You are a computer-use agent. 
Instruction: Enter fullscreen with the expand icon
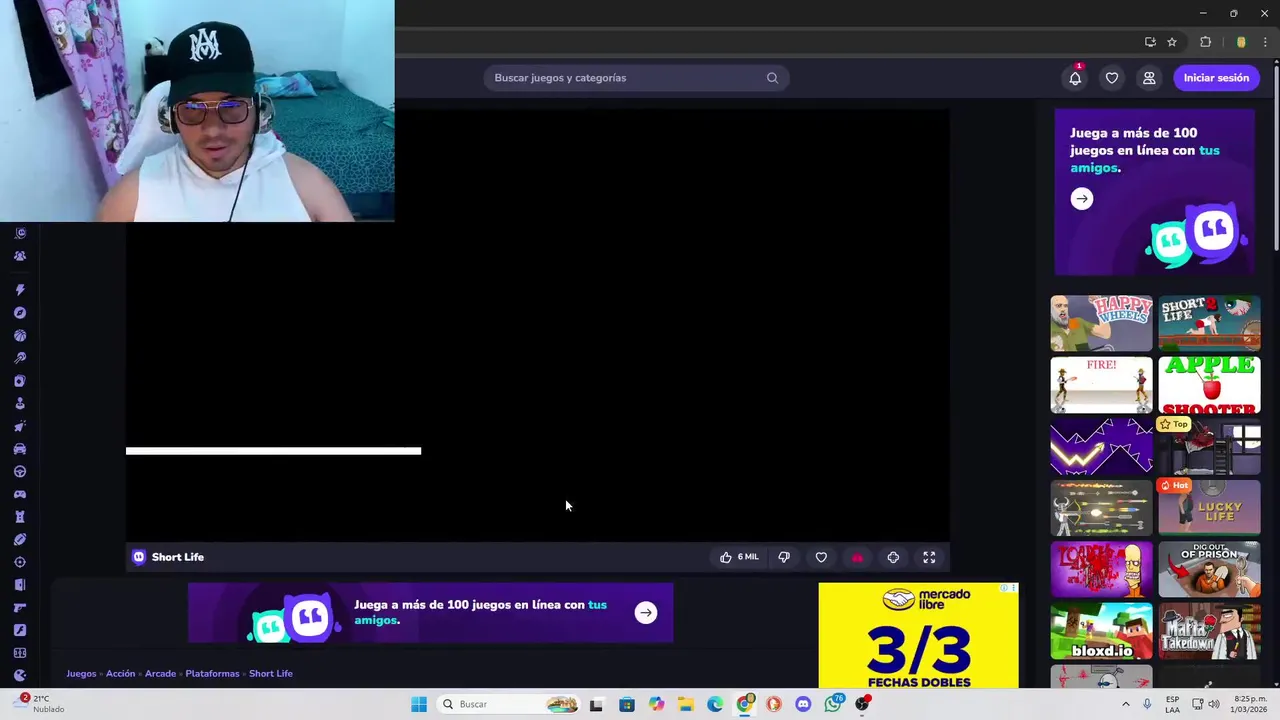pyautogui.click(x=929, y=557)
